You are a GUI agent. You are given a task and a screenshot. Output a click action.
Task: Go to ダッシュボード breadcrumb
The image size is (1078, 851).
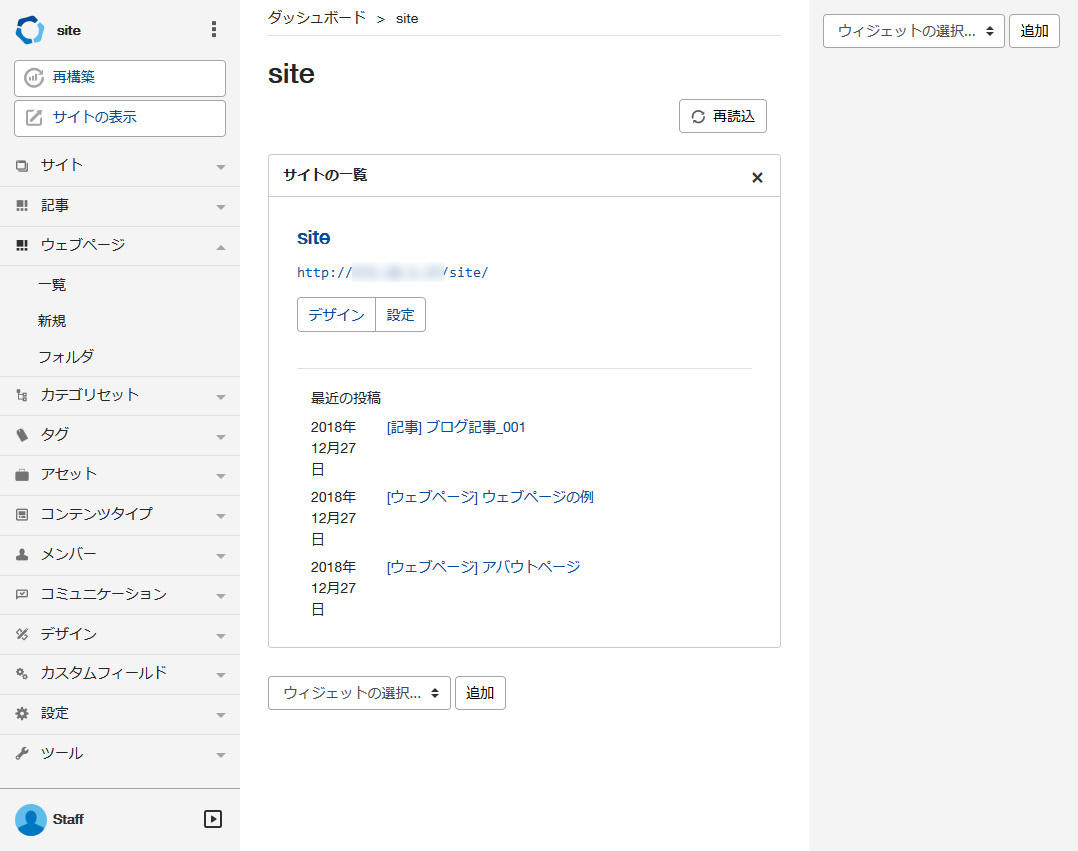[x=316, y=18]
